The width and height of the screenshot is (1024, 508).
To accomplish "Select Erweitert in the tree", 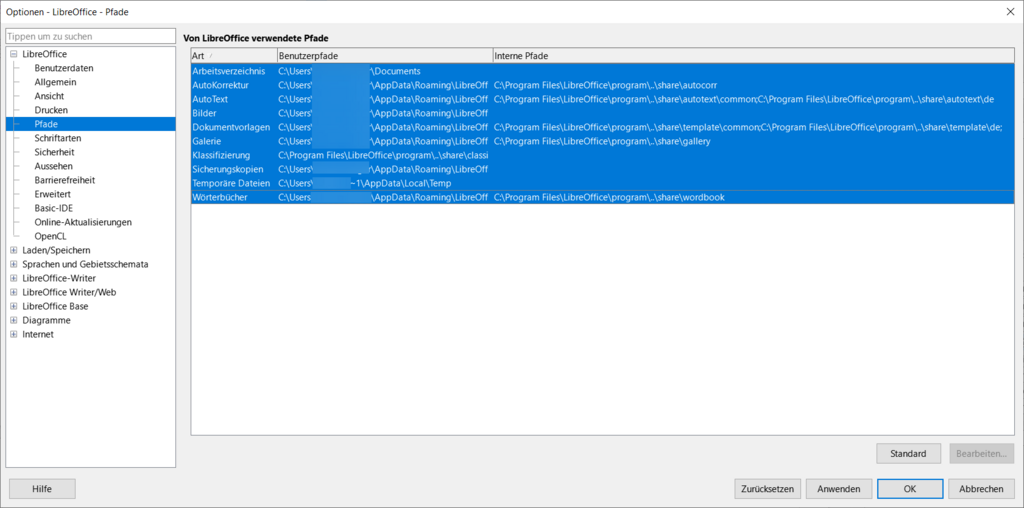I will click(x=53, y=195).
